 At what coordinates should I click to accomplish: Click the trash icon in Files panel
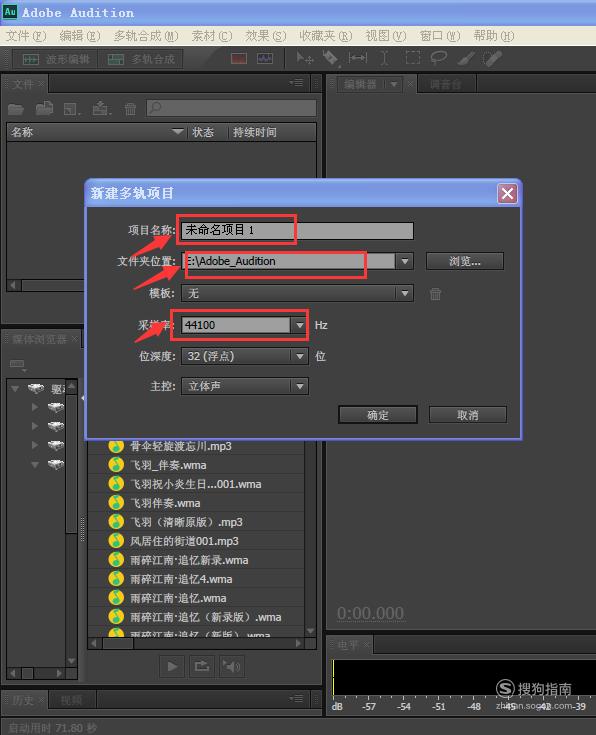click(x=130, y=109)
